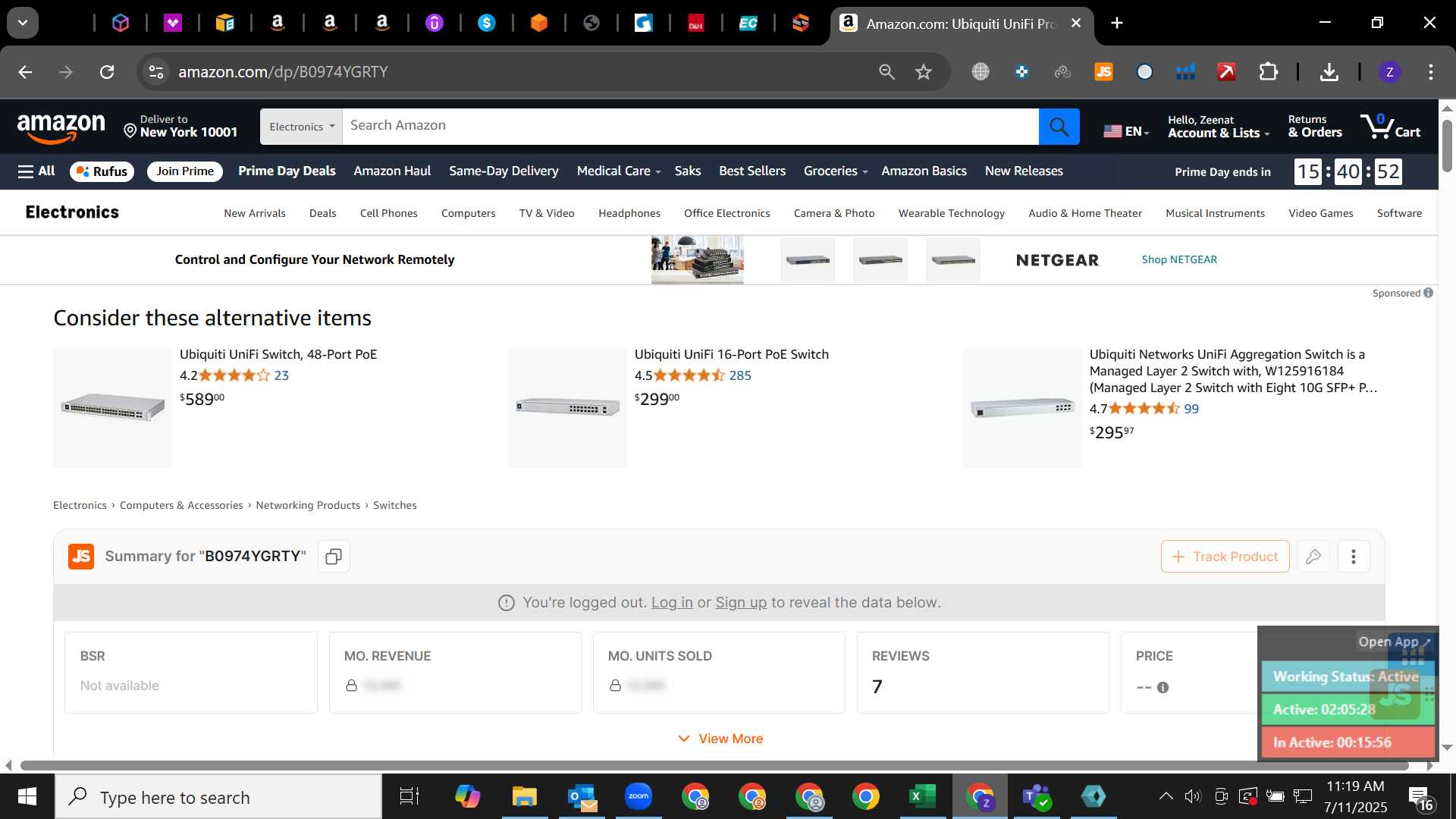Open the Windows Start menu

point(27,797)
